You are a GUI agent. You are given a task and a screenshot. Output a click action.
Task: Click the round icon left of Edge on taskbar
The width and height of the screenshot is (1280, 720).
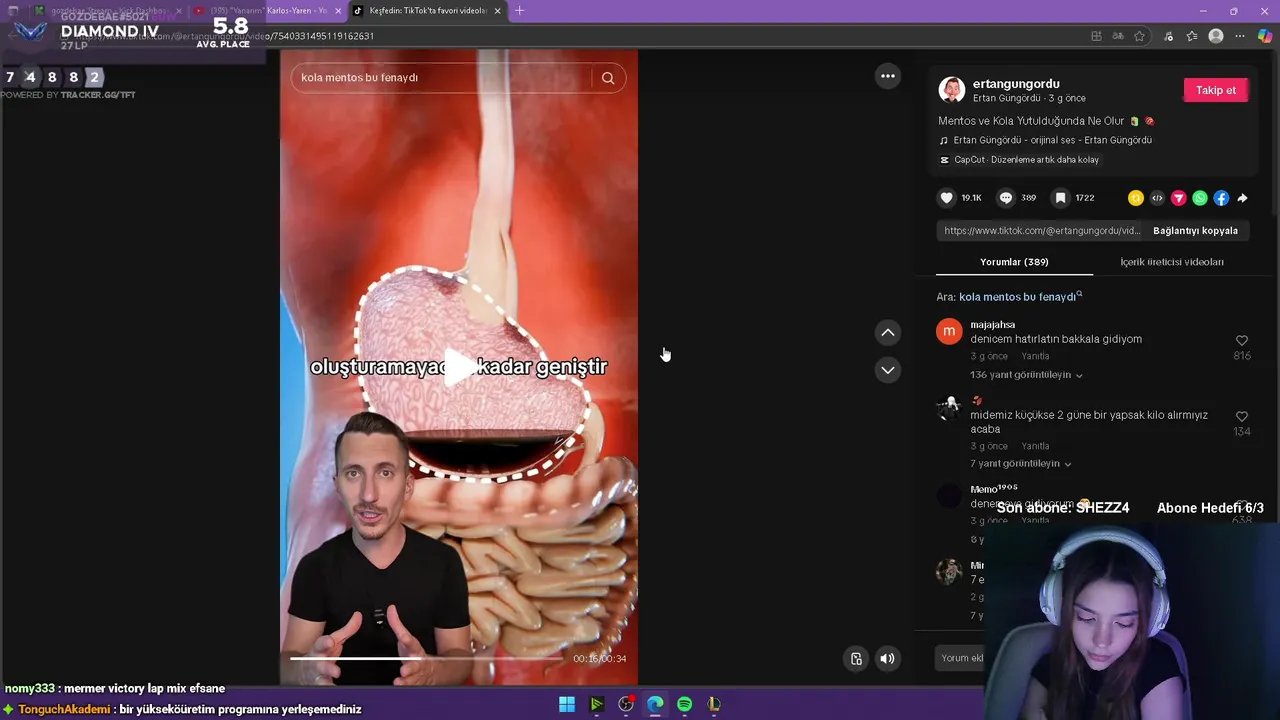pyautogui.click(x=626, y=704)
